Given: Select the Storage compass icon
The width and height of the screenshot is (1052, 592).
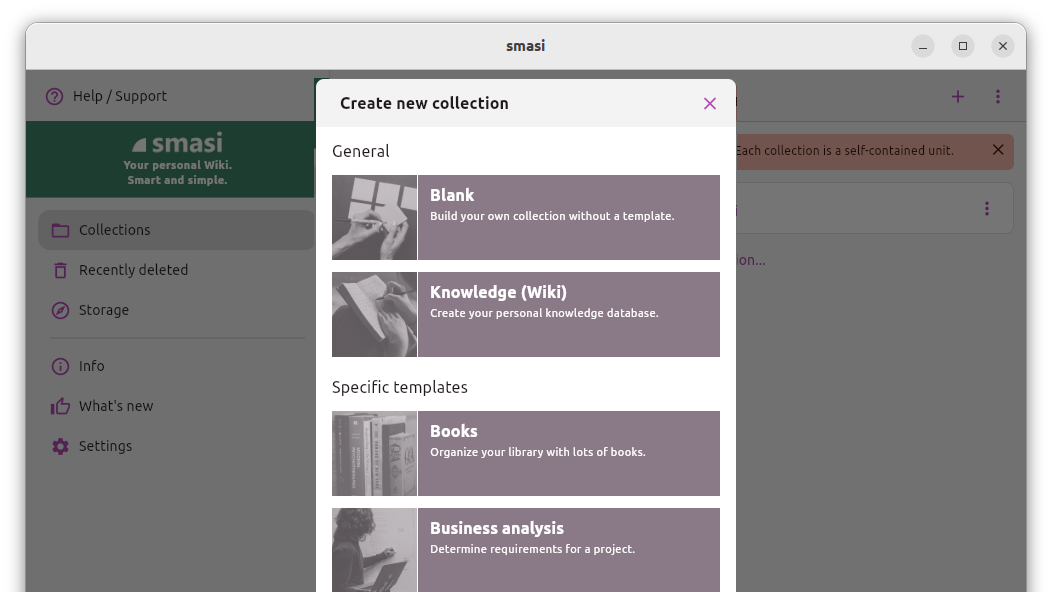Looking at the screenshot, I should (60, 310).
